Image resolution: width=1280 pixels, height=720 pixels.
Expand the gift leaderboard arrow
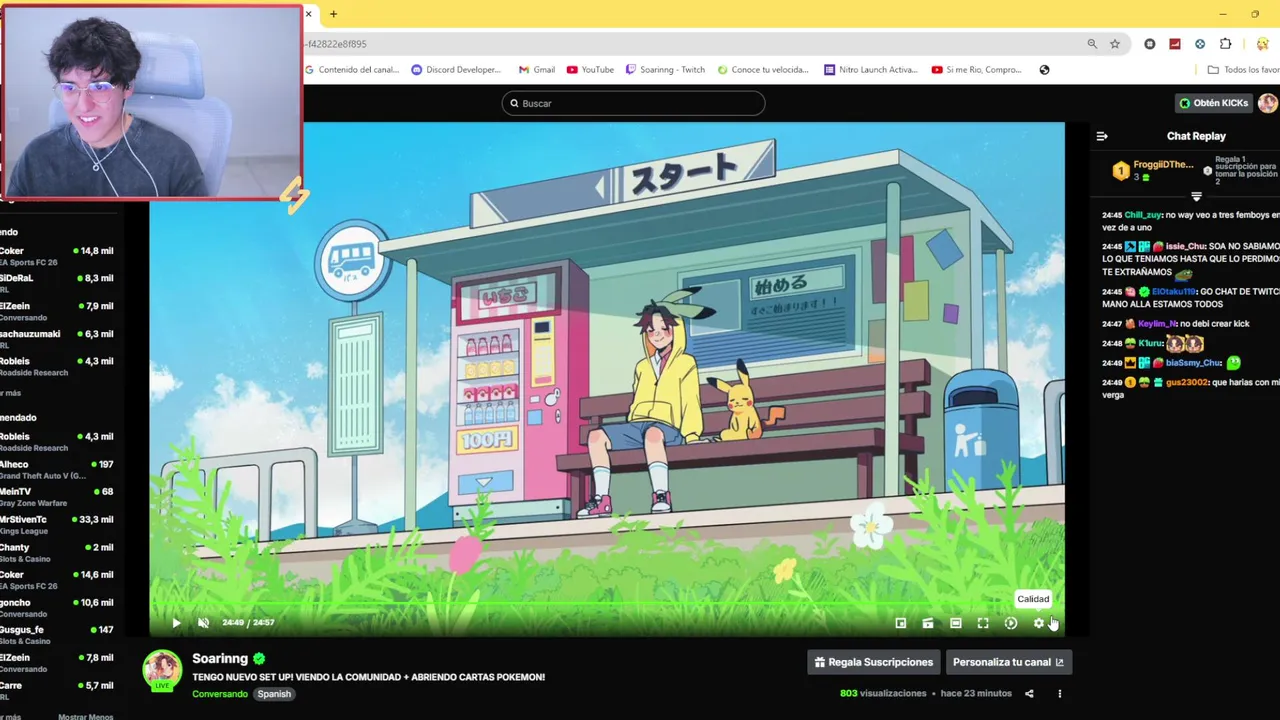click(x=1196, y=196)
